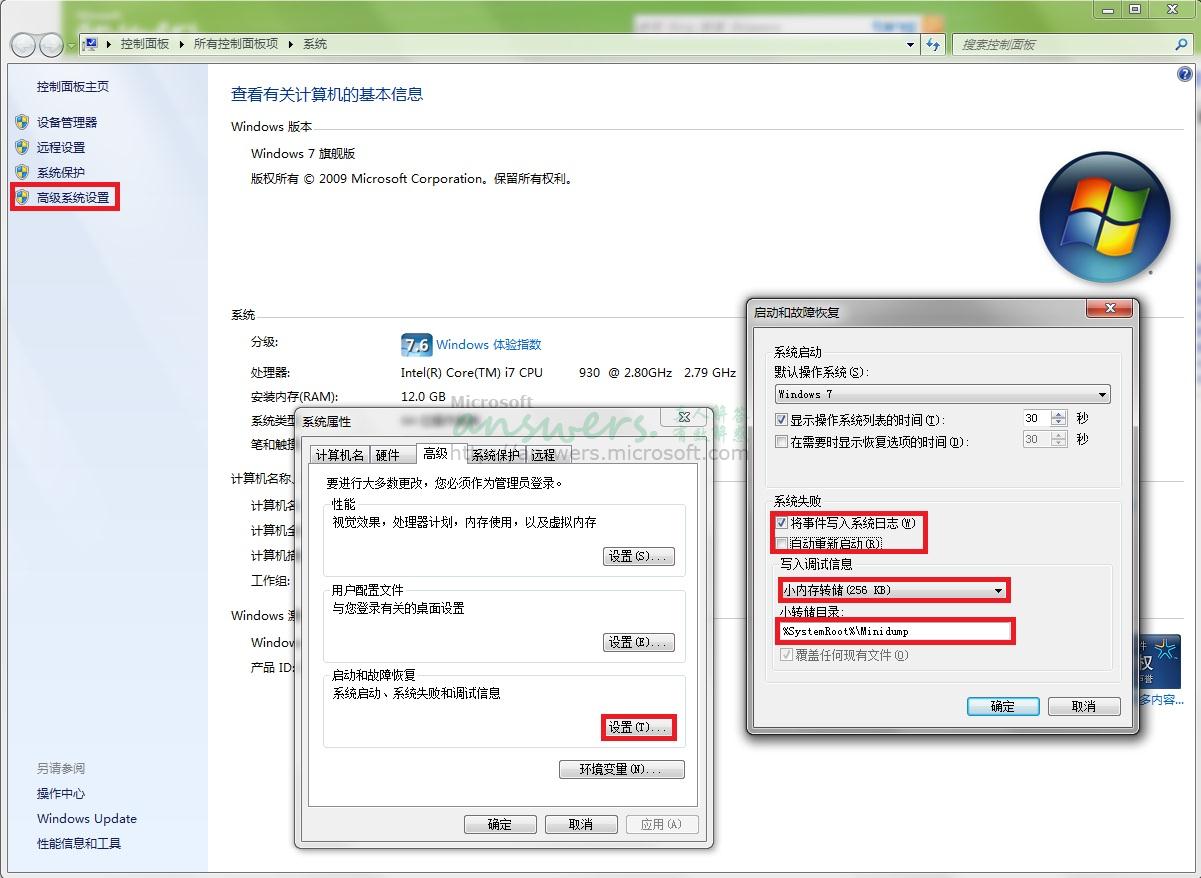Click OS list time spinner arrows
This screenshot has height=878, width=1201.
click(x=1058, y=419)
